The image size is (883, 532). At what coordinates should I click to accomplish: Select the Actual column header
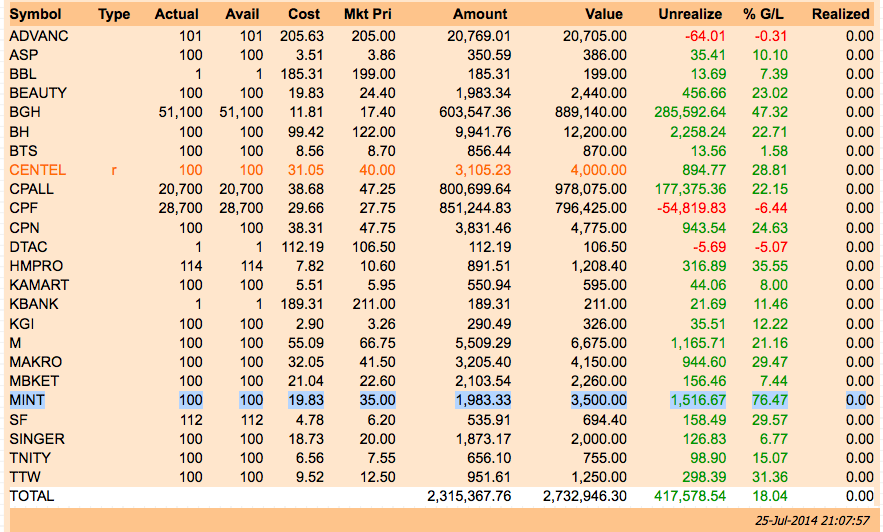point(176,14)
